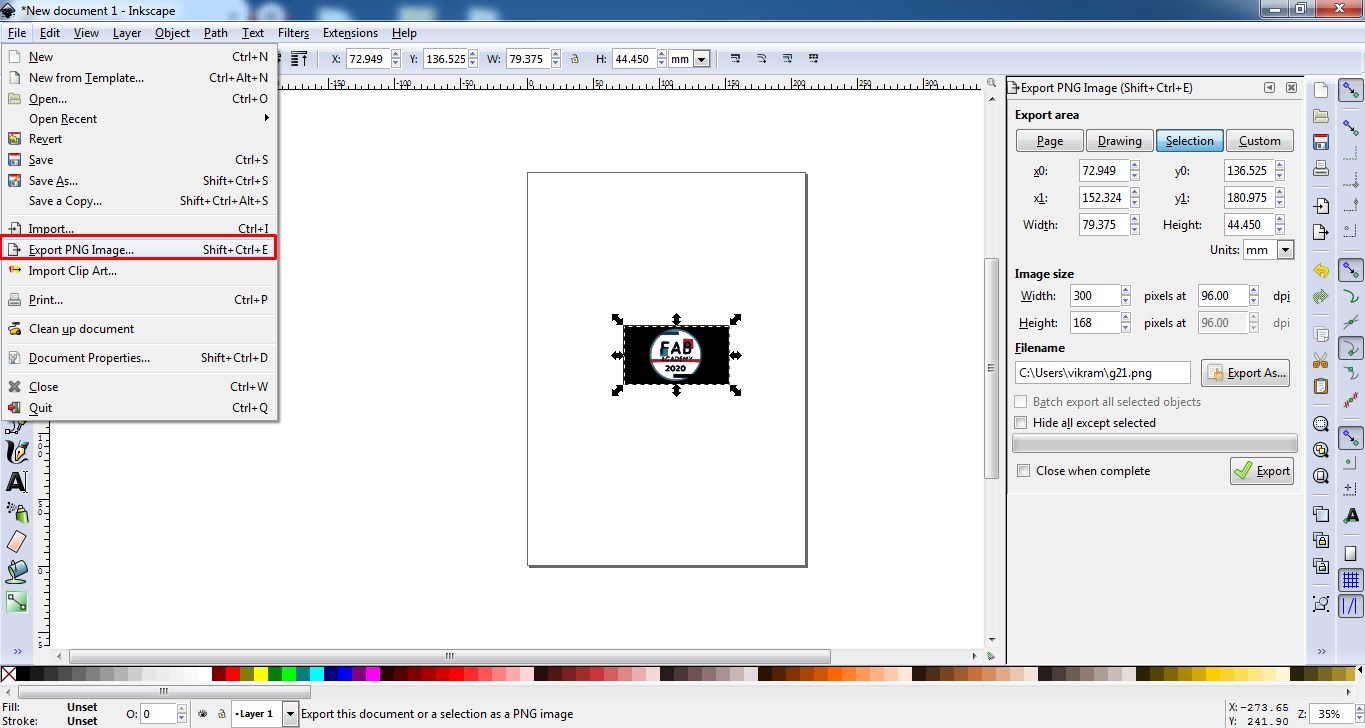Viewport: 1365px width, 728px height.
Task: Open the Open Recent submenu arrow
Action: pos(267,118)
